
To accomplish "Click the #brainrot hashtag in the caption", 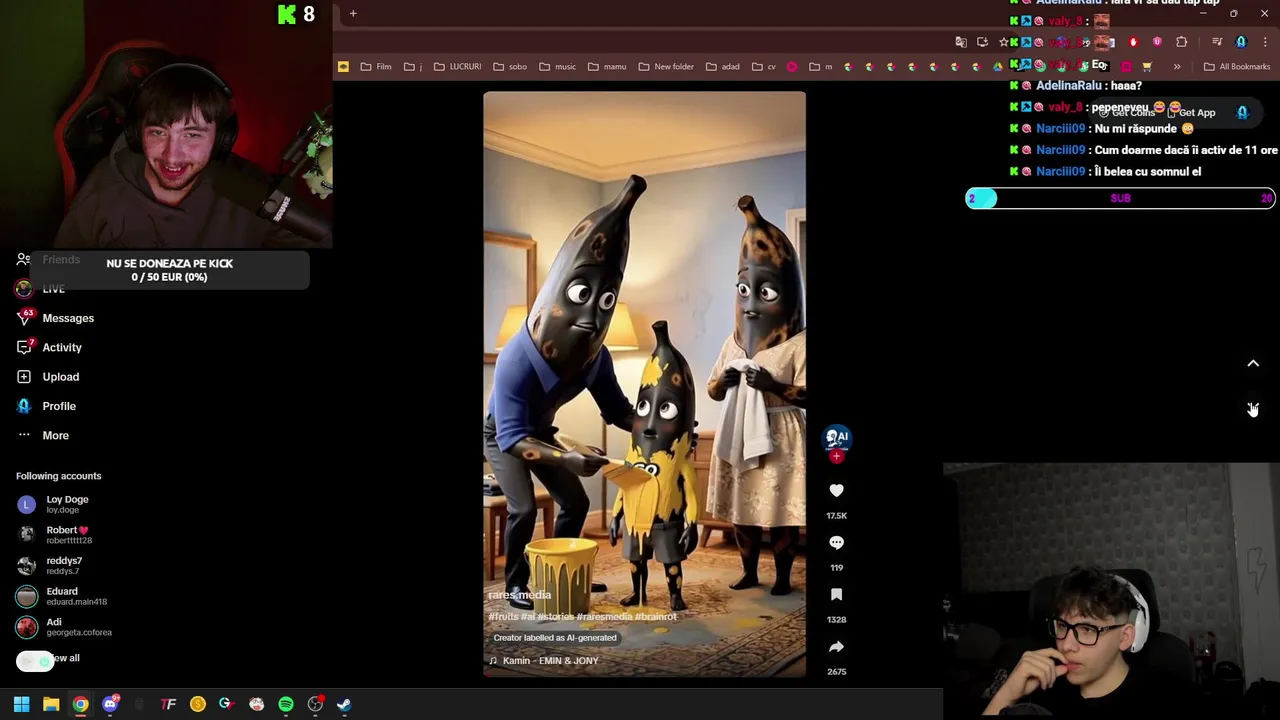I will click(x=656, y=617).
